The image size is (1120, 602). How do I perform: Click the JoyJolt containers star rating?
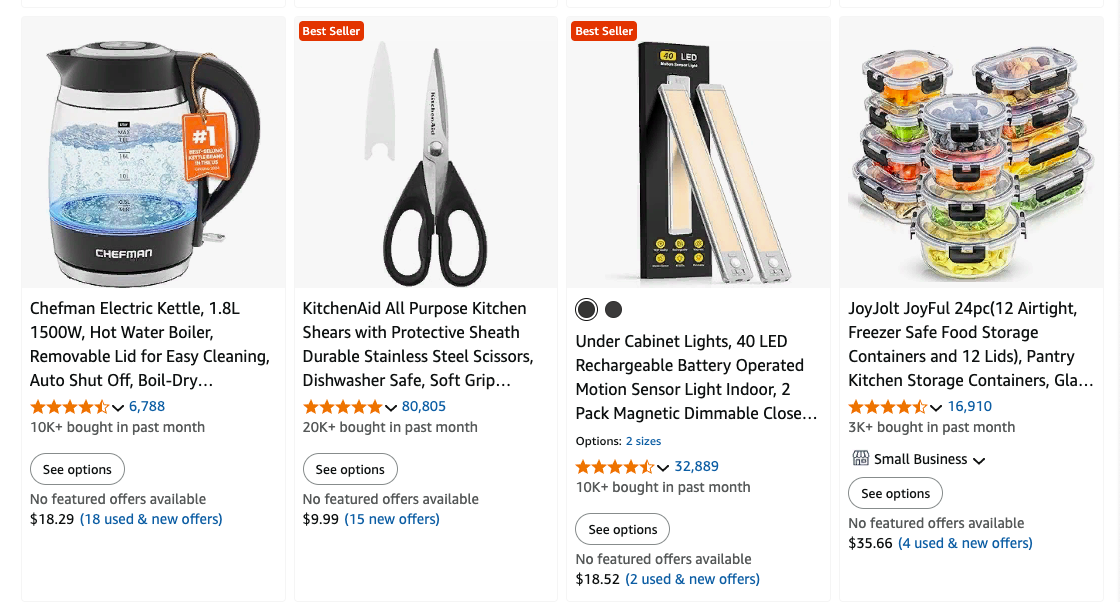887,407
